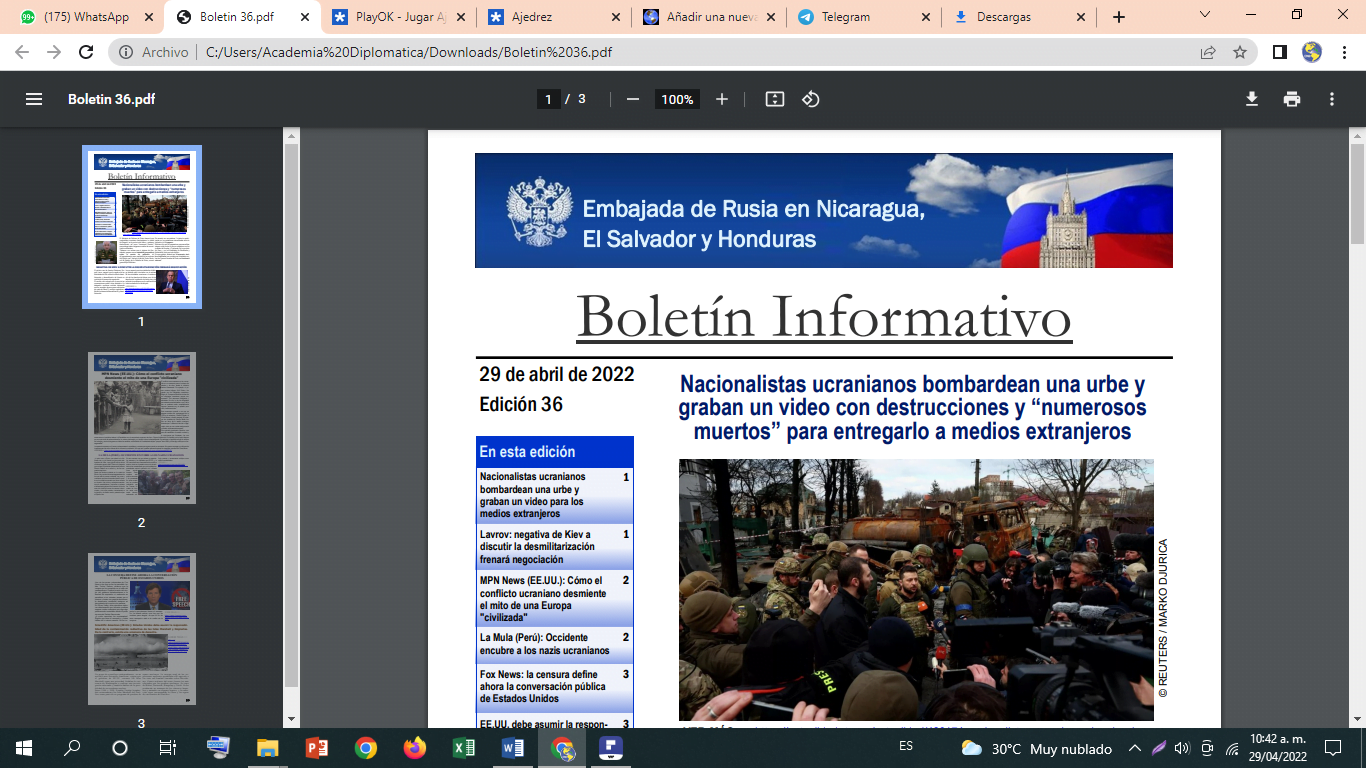1366x768 pixels.
Task: Click the page number input field
Action: [x=548, y=99]
